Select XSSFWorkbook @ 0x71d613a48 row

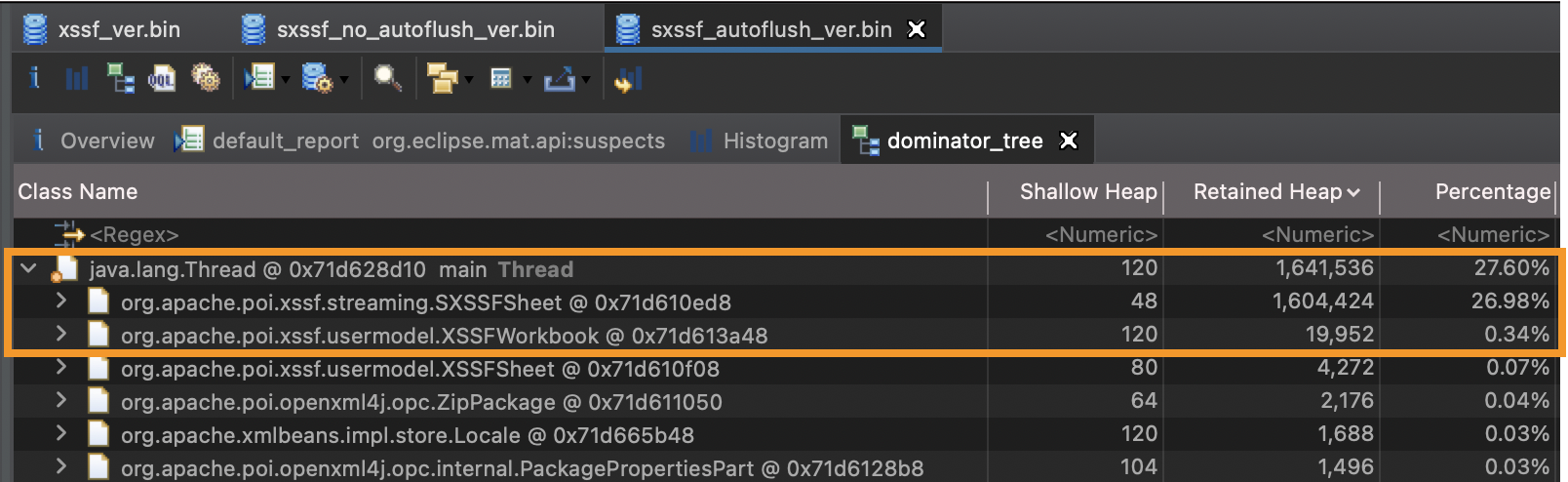[784, 335]
